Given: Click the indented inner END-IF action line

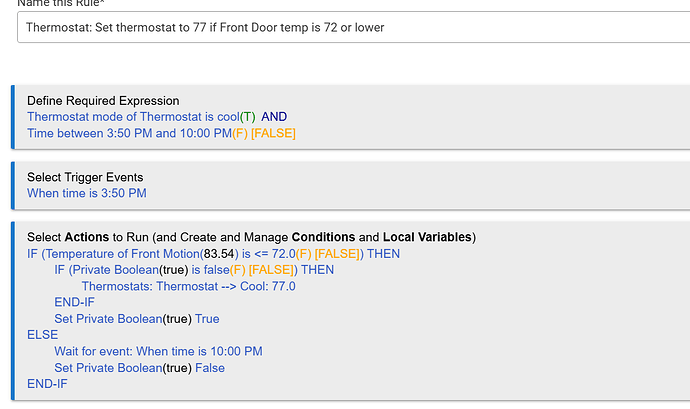Looking at the screenshot, I should click(x=74, y=302).
